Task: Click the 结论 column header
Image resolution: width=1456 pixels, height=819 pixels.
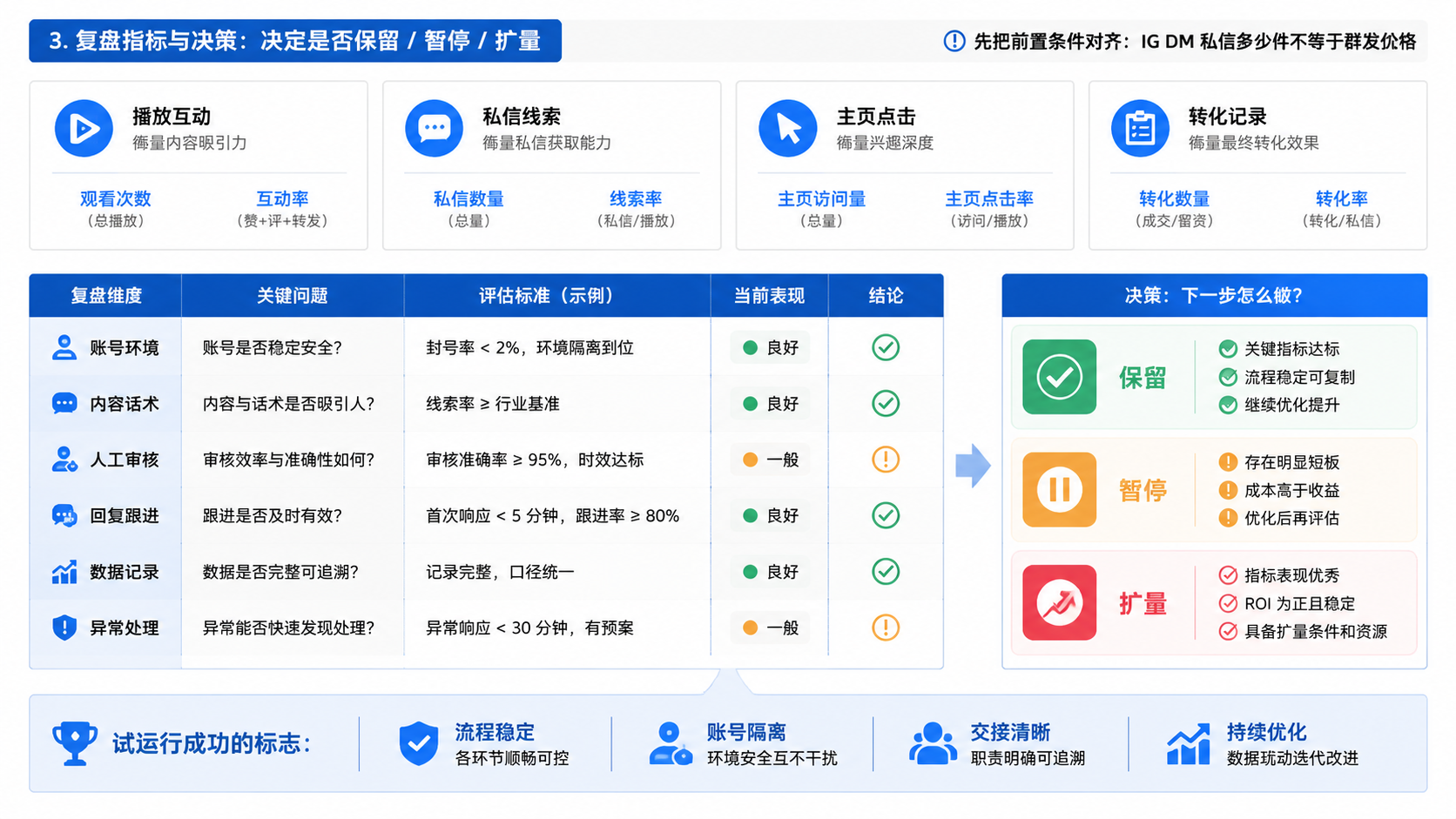Action: [x=886, y=296]
